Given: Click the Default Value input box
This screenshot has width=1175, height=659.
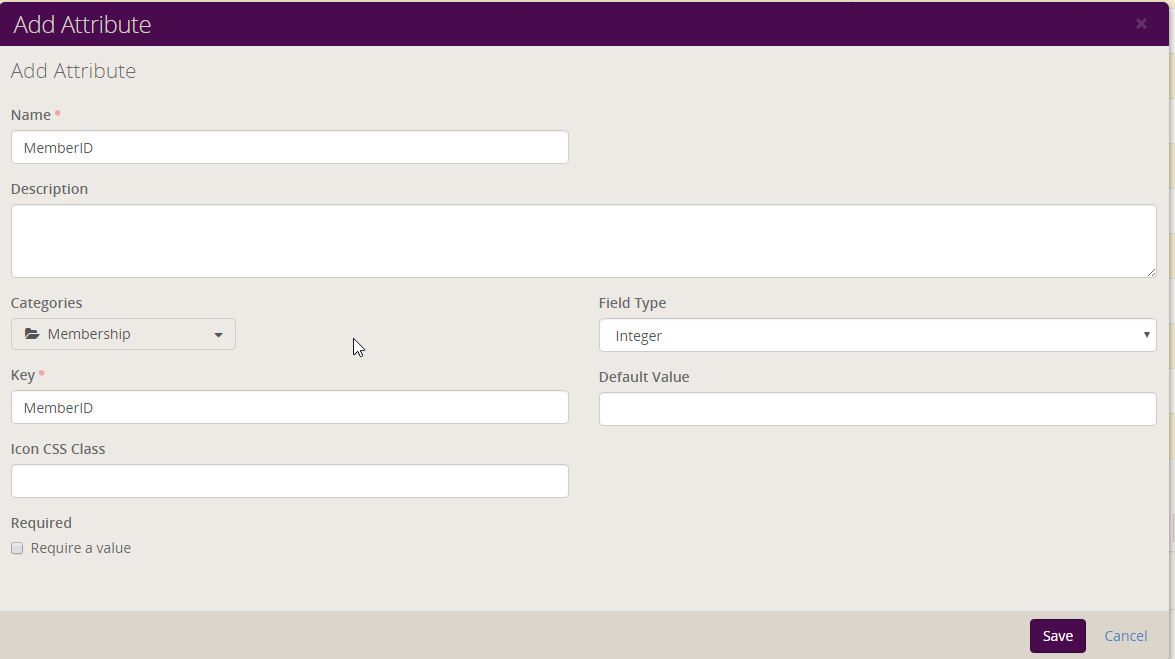Looking at the screenshot, I should coord(877,409).
